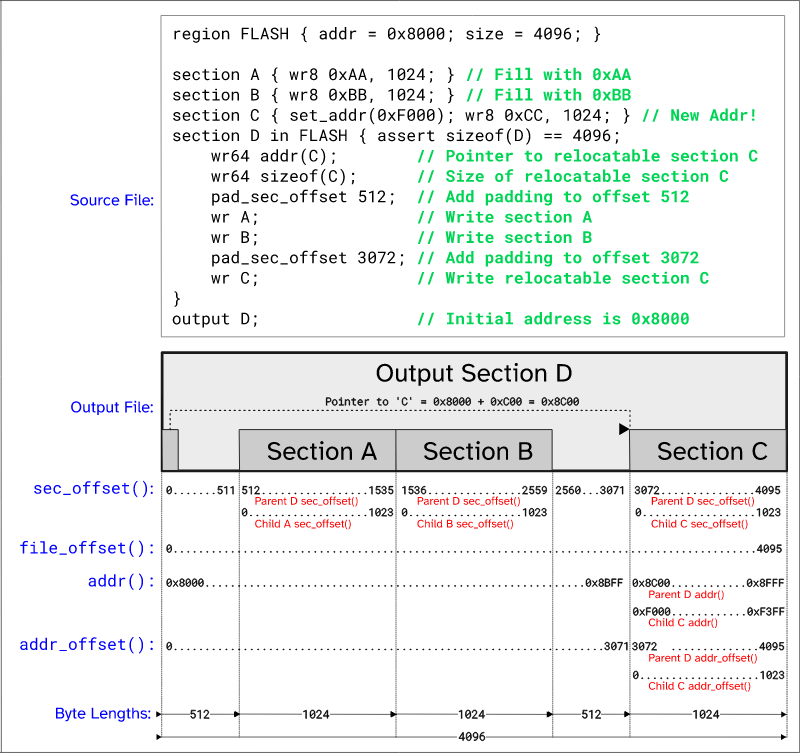Screen dimensions: 800x753
Task: Click the 'wr B;' statement
Action: point(235,238)
